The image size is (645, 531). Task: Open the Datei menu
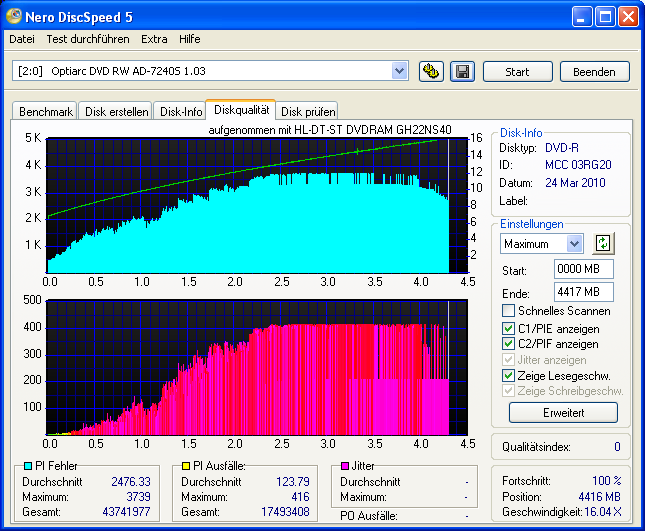(x=22, y=39)
